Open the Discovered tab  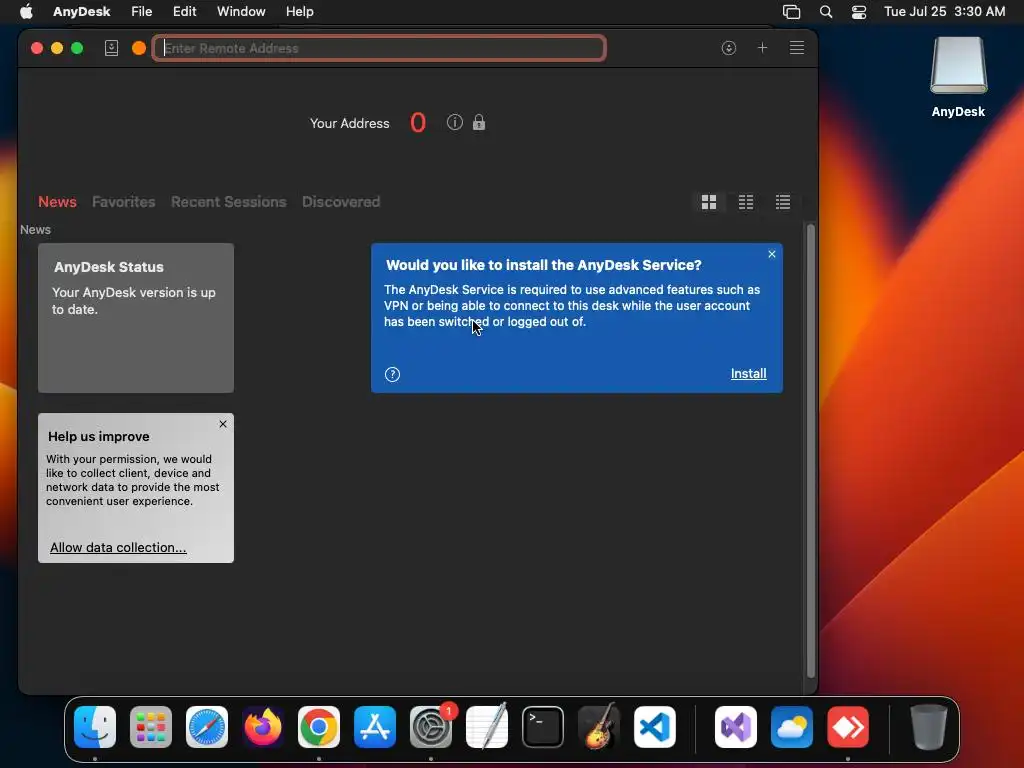pyautogui.click(x=341, y=202)
